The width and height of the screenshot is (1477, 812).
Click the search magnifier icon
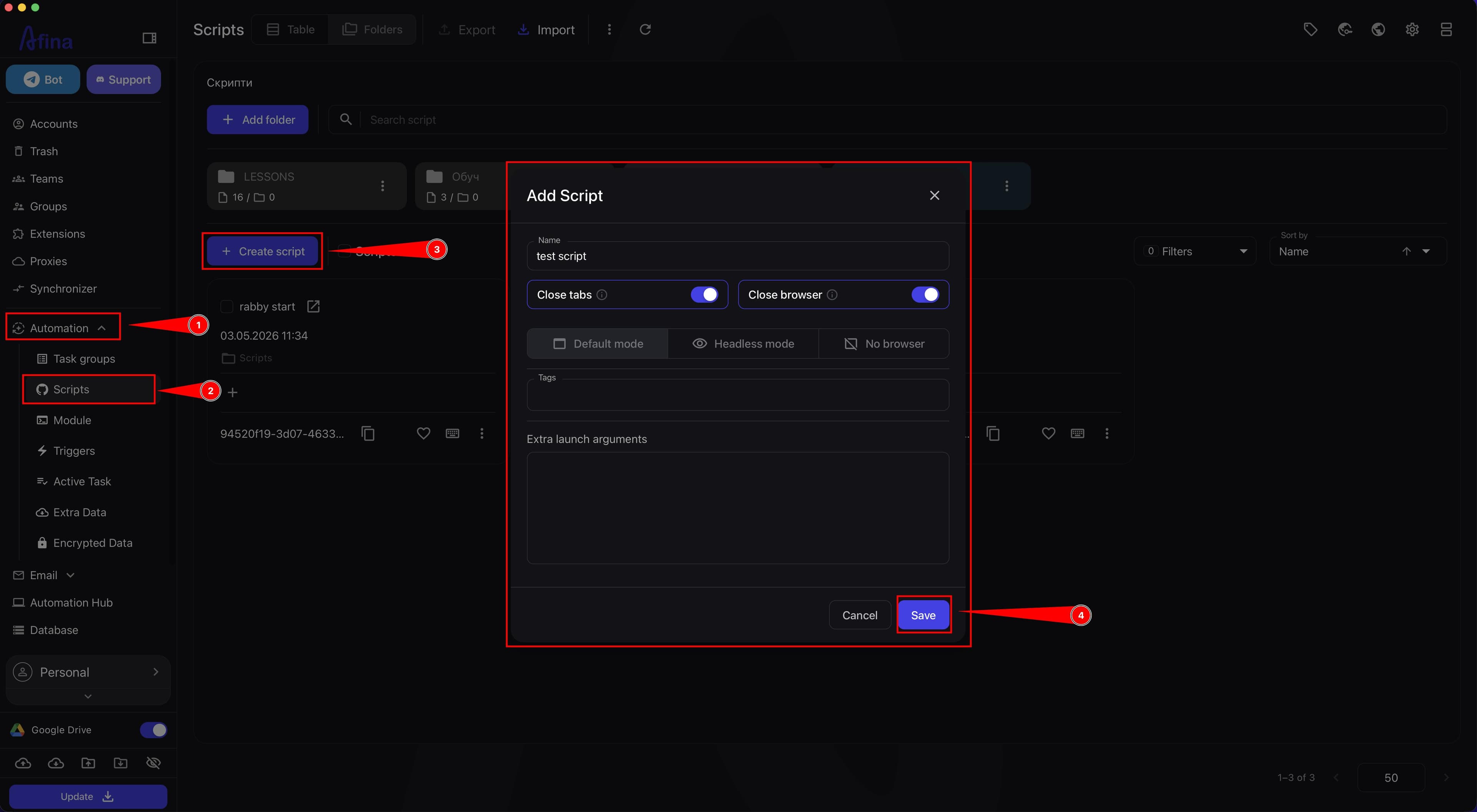[346, 119]
